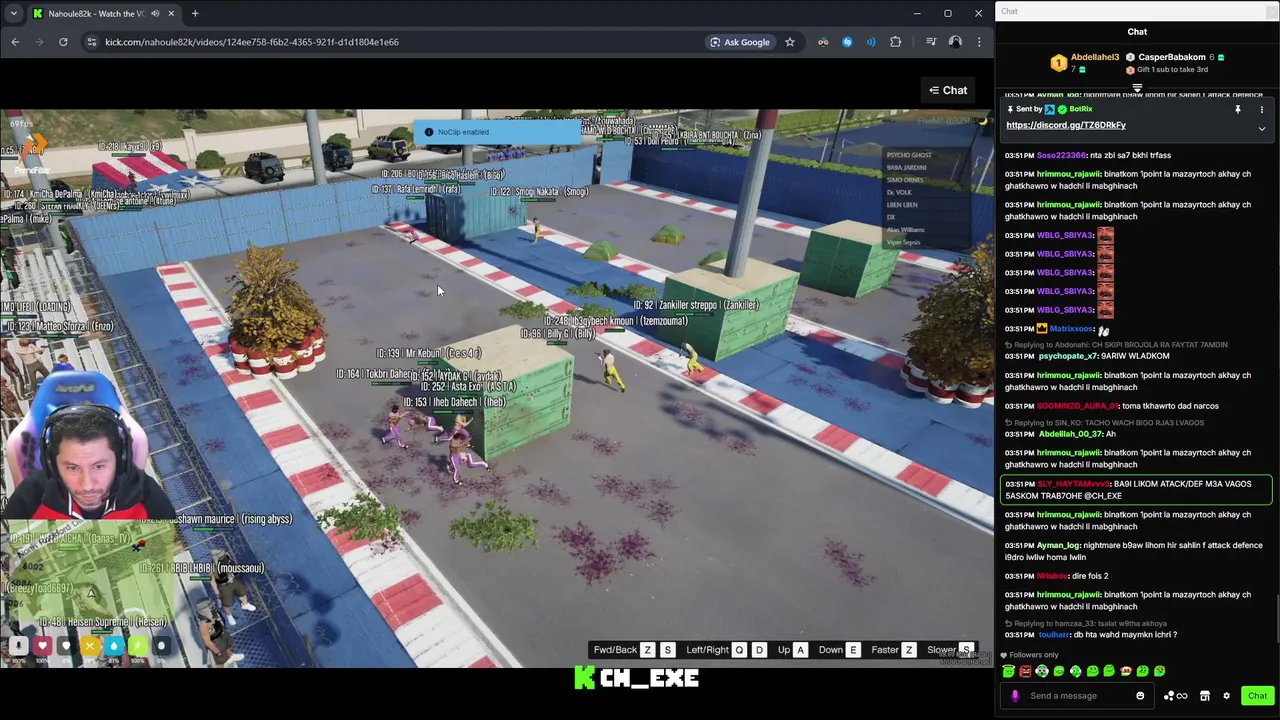The width and height of the screenshot is (1280, 720).
Task: Click username Soso223366 in chat
Action: (x=1061, y=156)
